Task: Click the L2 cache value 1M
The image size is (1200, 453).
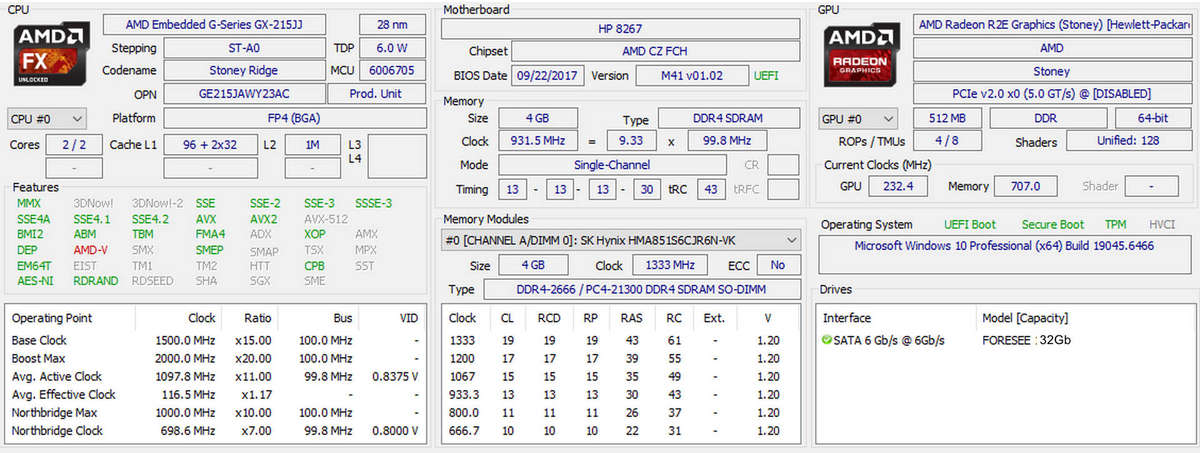Action: click(312, 145)
